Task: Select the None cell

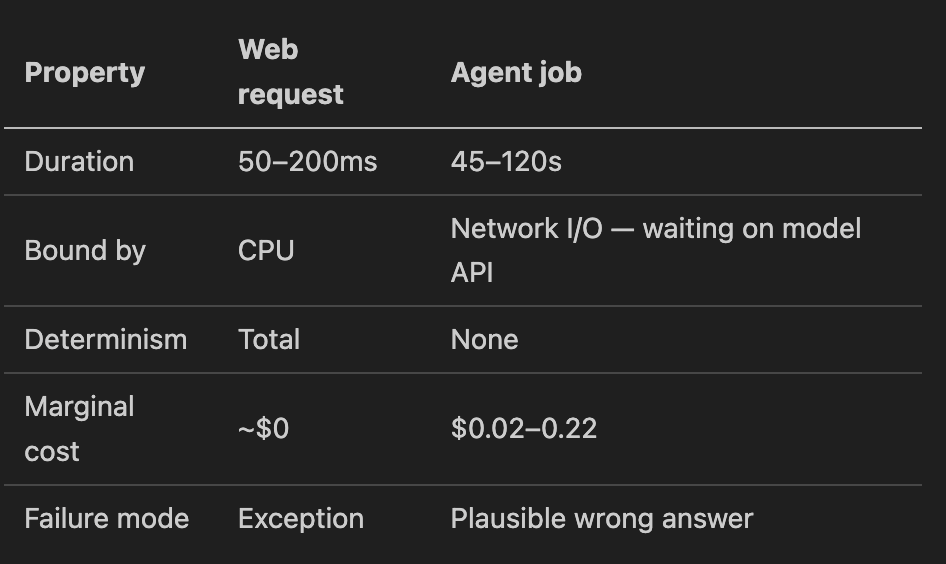Action: click(484, 340)
